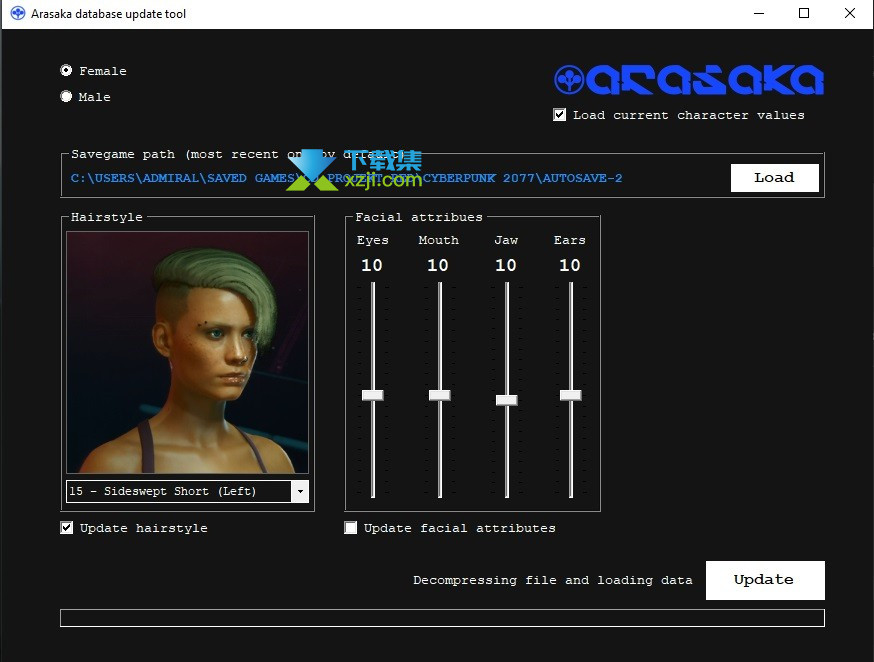Image resolution: width=874 pixels, height=662 pixels.
Task: Click the Jaw slider handle
Action: tap(507, 400)
